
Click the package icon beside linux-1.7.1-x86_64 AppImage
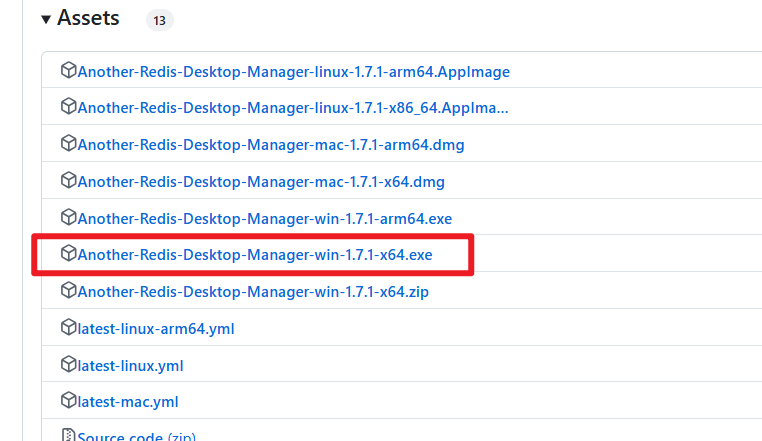(69, 106)
